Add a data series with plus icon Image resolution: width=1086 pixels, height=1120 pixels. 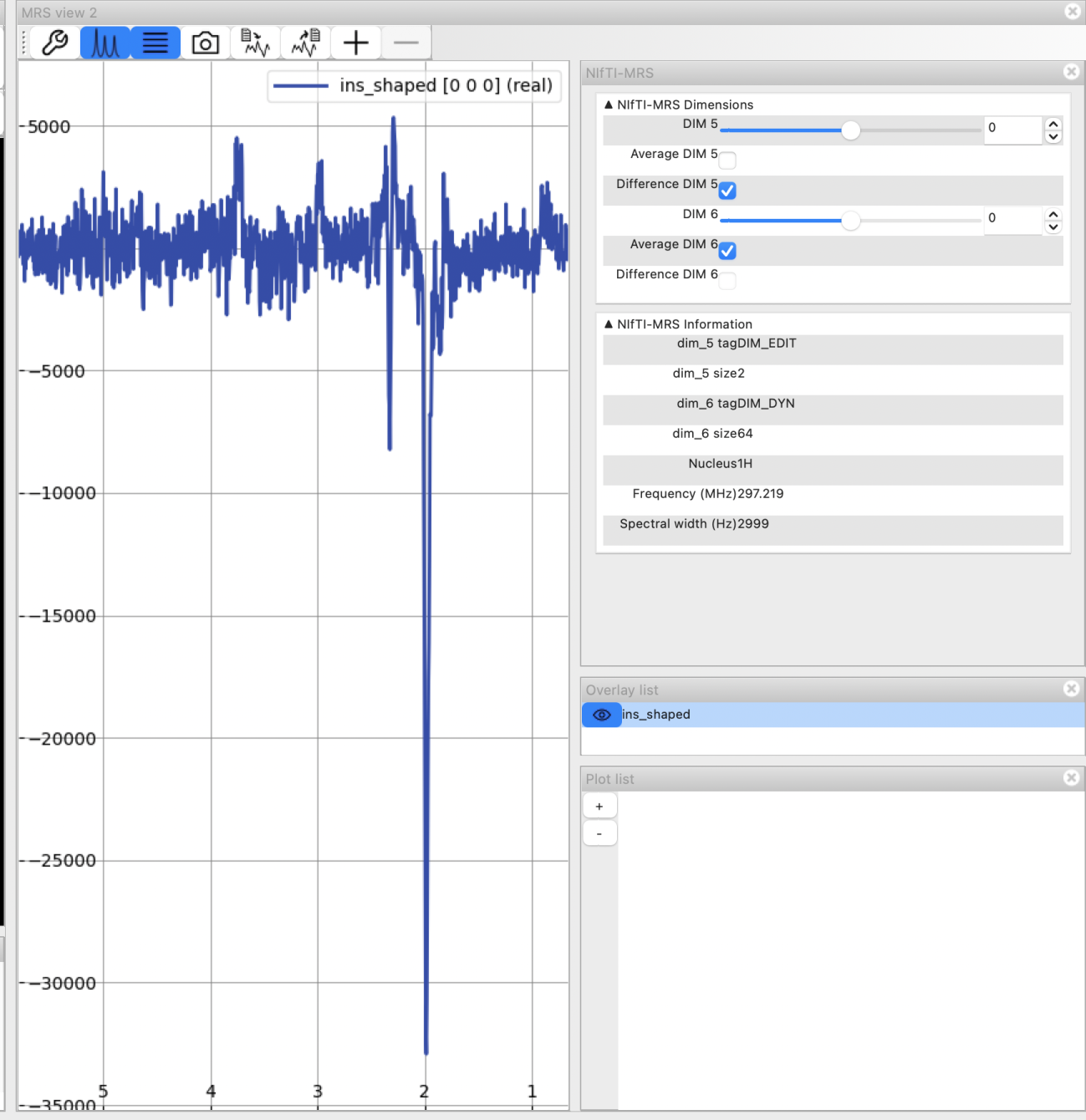click(356, 43)
